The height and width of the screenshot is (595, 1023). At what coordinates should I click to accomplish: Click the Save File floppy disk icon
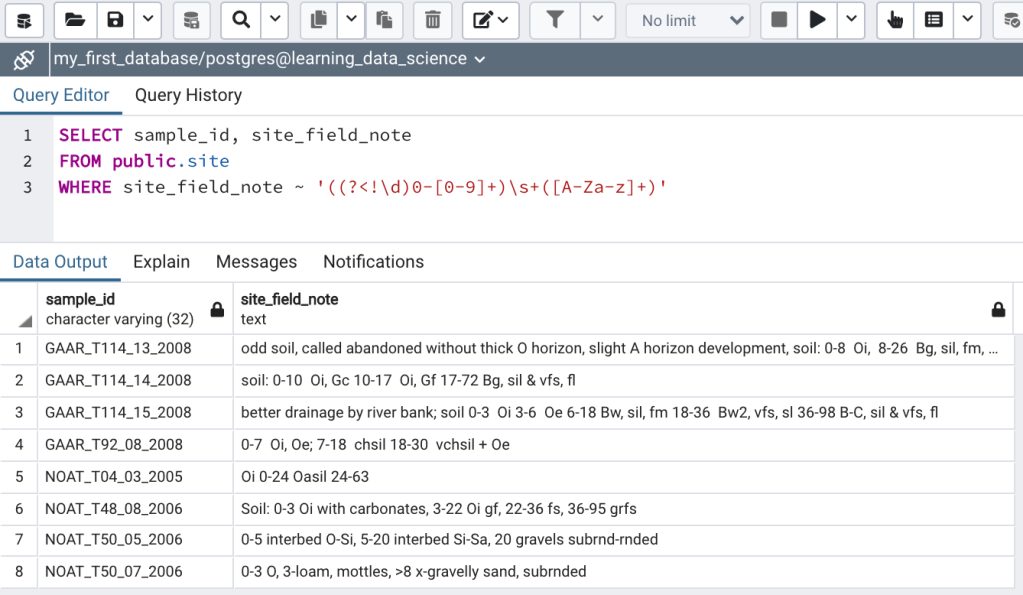[x=116, y=20]
